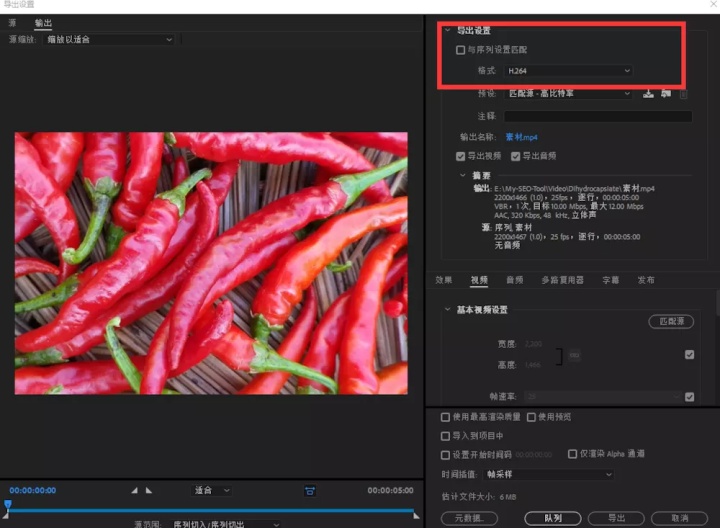Click the 宽度 value field
The height and width of the screenshot is (528, 720).
[x=533, y=344]
